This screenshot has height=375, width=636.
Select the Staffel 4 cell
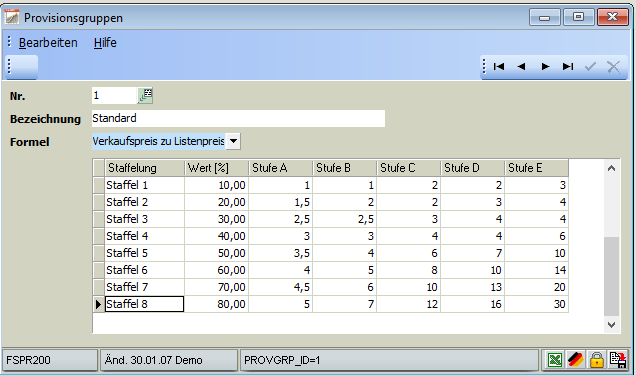(x=145, y=236)
